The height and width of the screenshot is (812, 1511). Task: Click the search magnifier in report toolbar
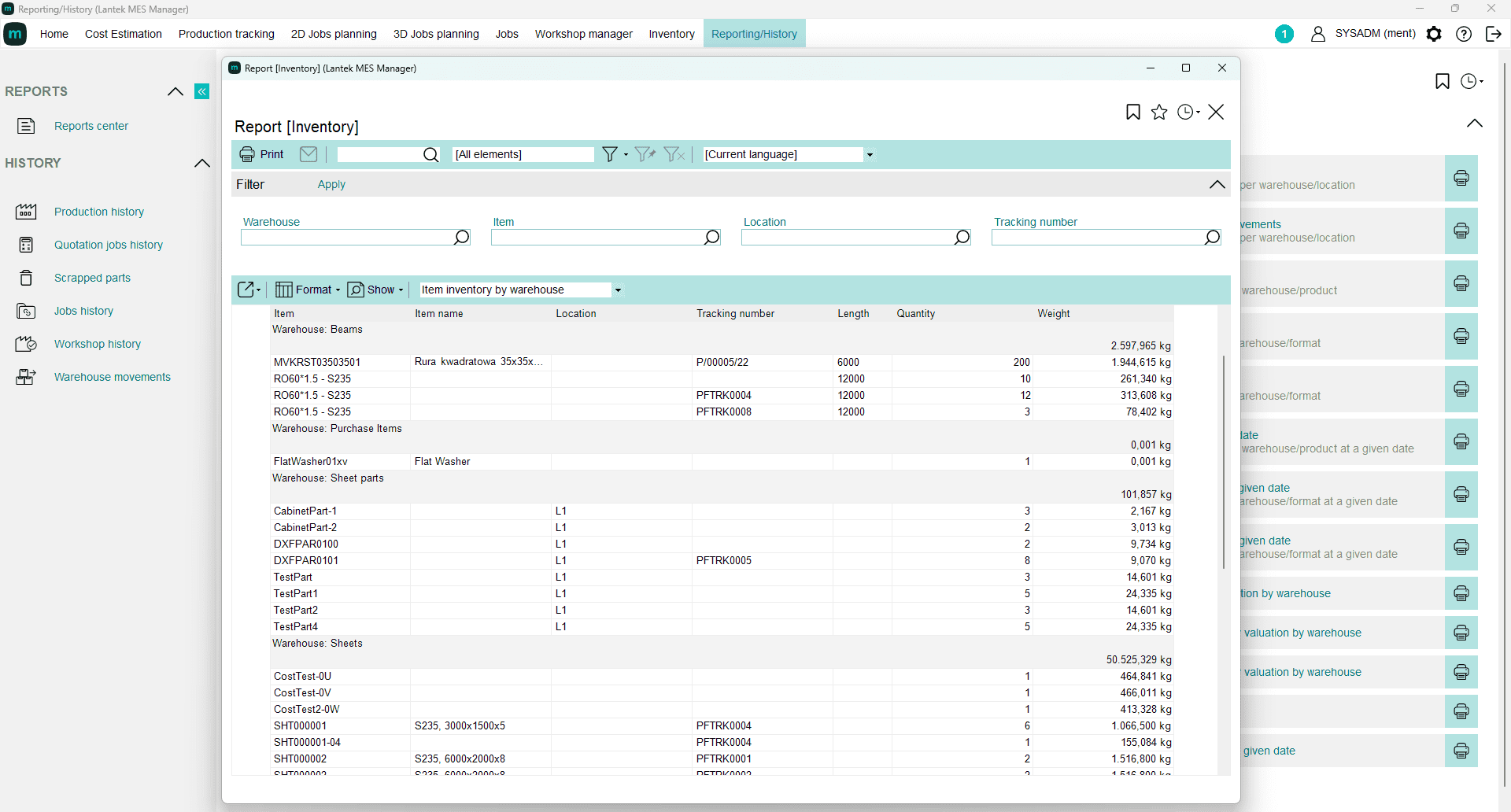pyautogui.click(x=430, y=155)
